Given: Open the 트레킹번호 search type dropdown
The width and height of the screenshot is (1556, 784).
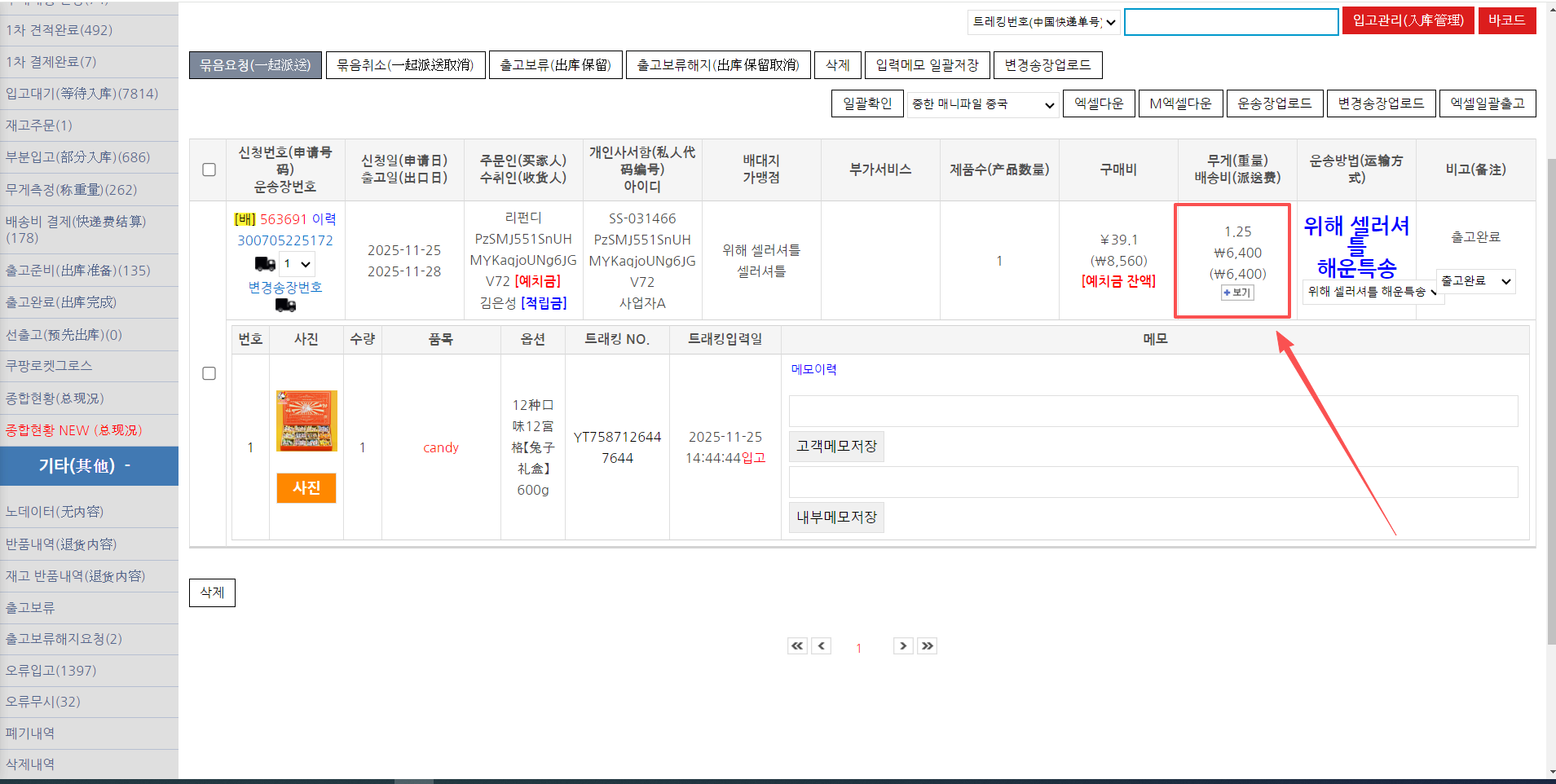Looking at the screenshot, I should point(1044,22).
